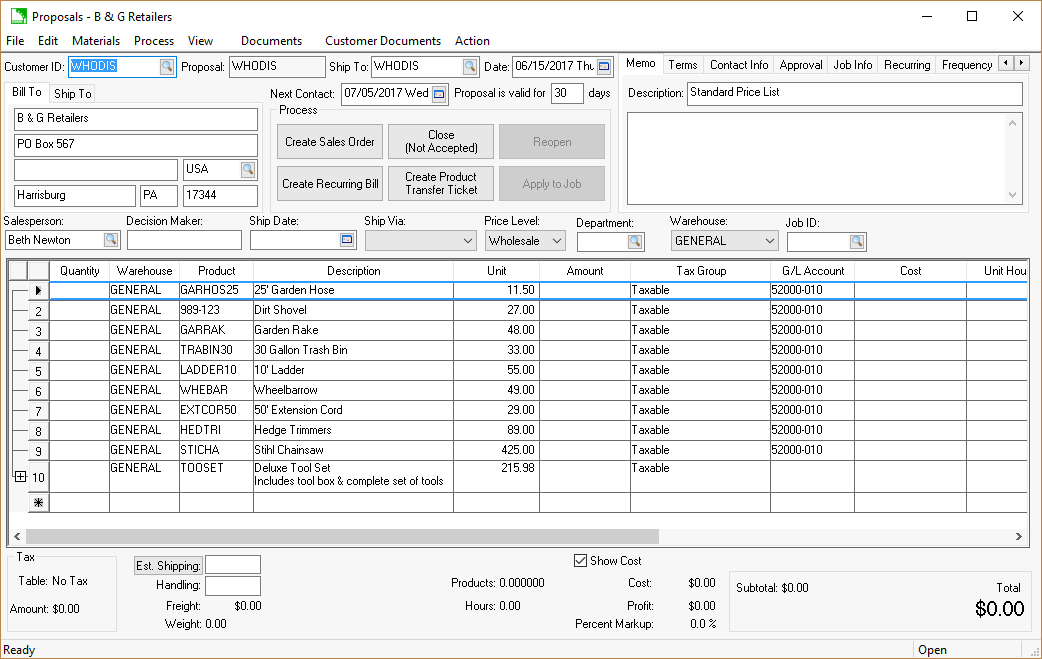Click the Create Sales Order button
The height and width of the screenshot is (659, 1042).
(329, 141)
